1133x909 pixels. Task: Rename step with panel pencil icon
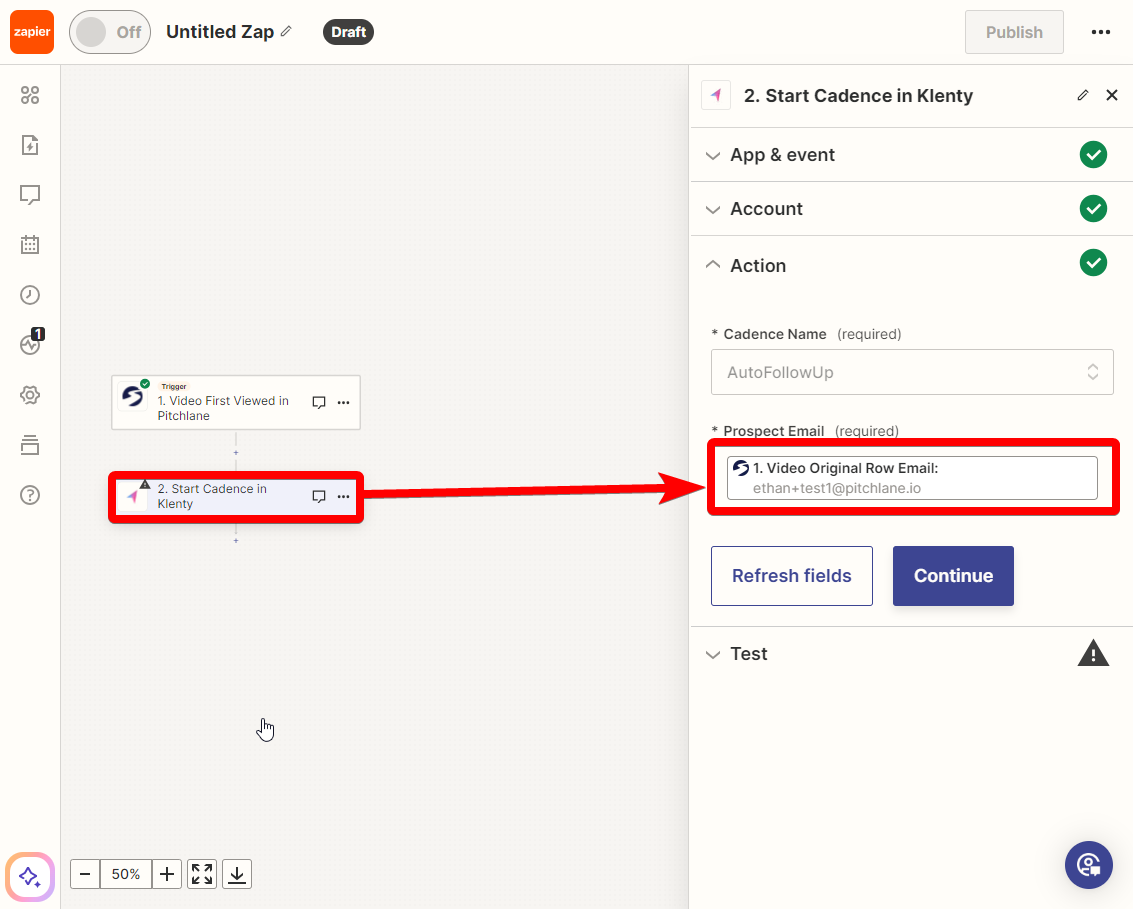coord(1082,95)
